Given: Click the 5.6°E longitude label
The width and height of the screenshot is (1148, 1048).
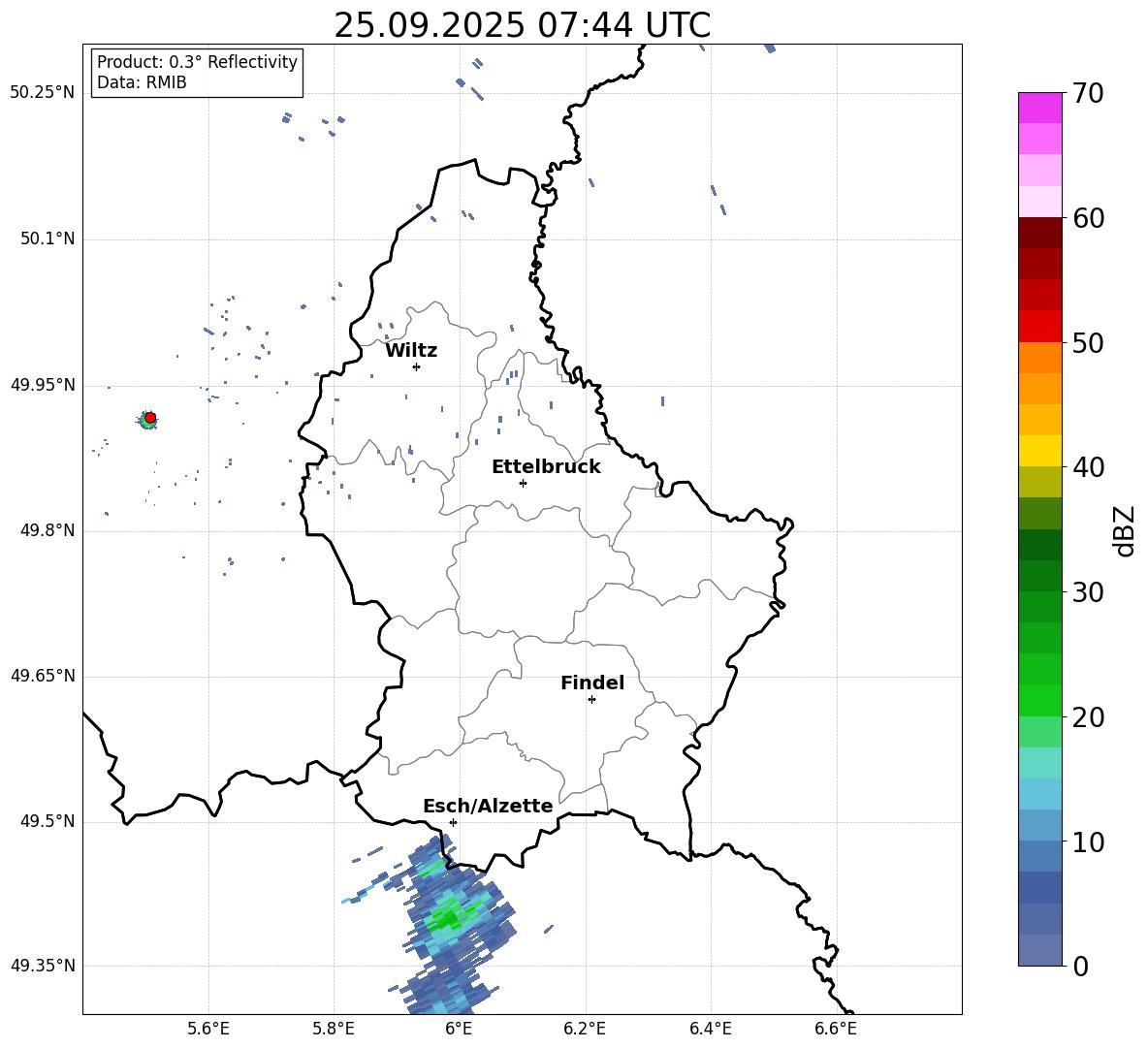Looking at the screenshot, I should pos(208,1030).
